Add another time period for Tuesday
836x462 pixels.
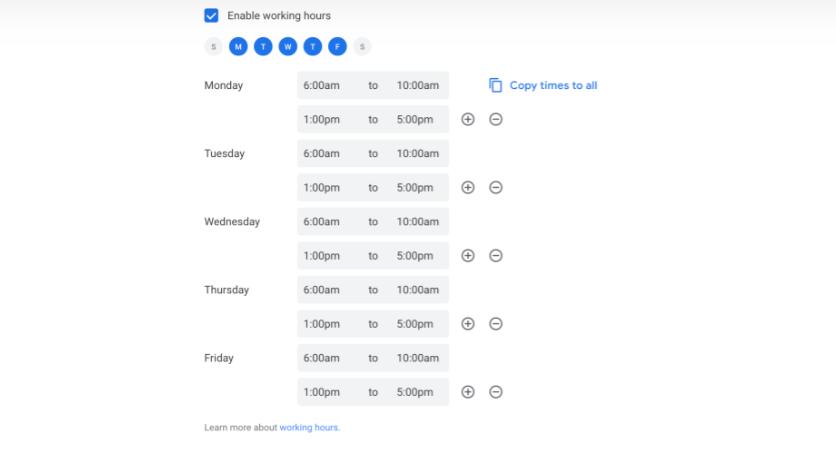coord(467,188)
